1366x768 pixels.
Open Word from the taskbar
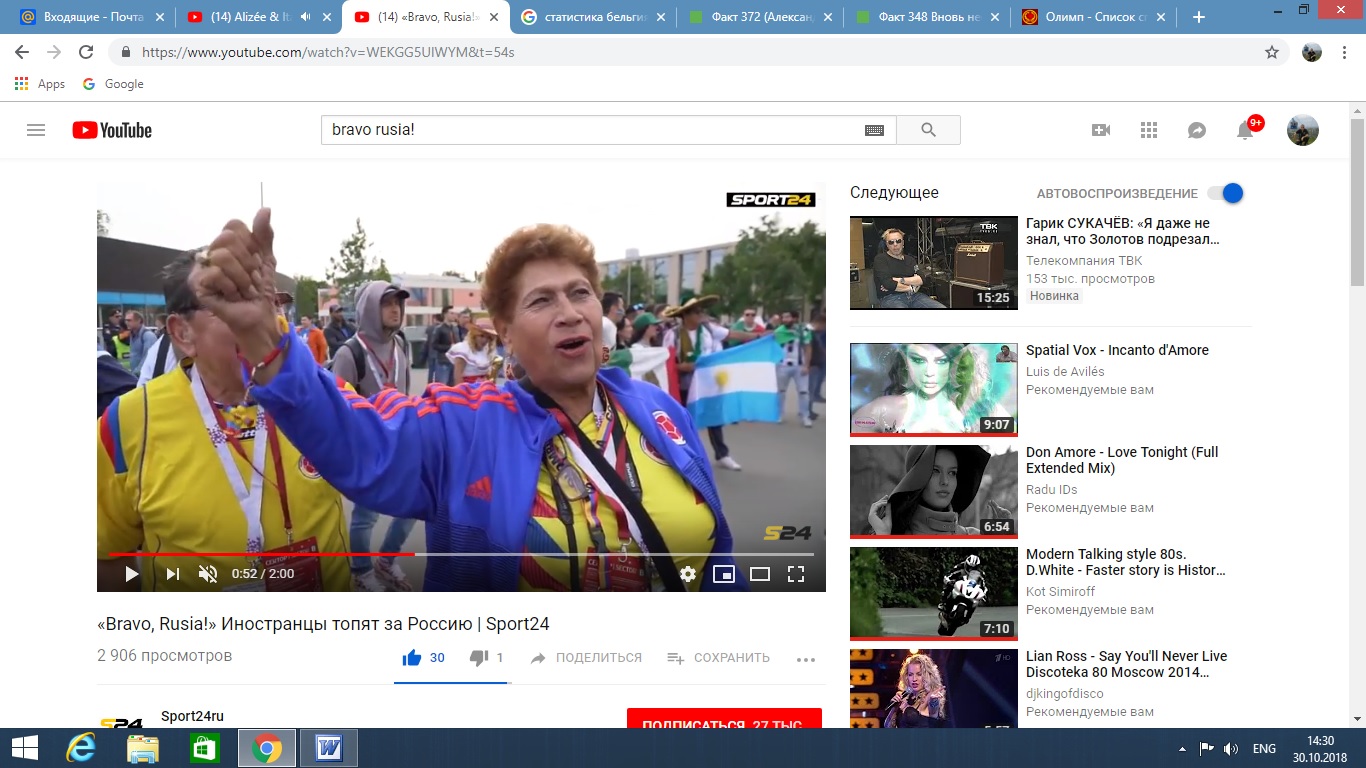[328, 748]
